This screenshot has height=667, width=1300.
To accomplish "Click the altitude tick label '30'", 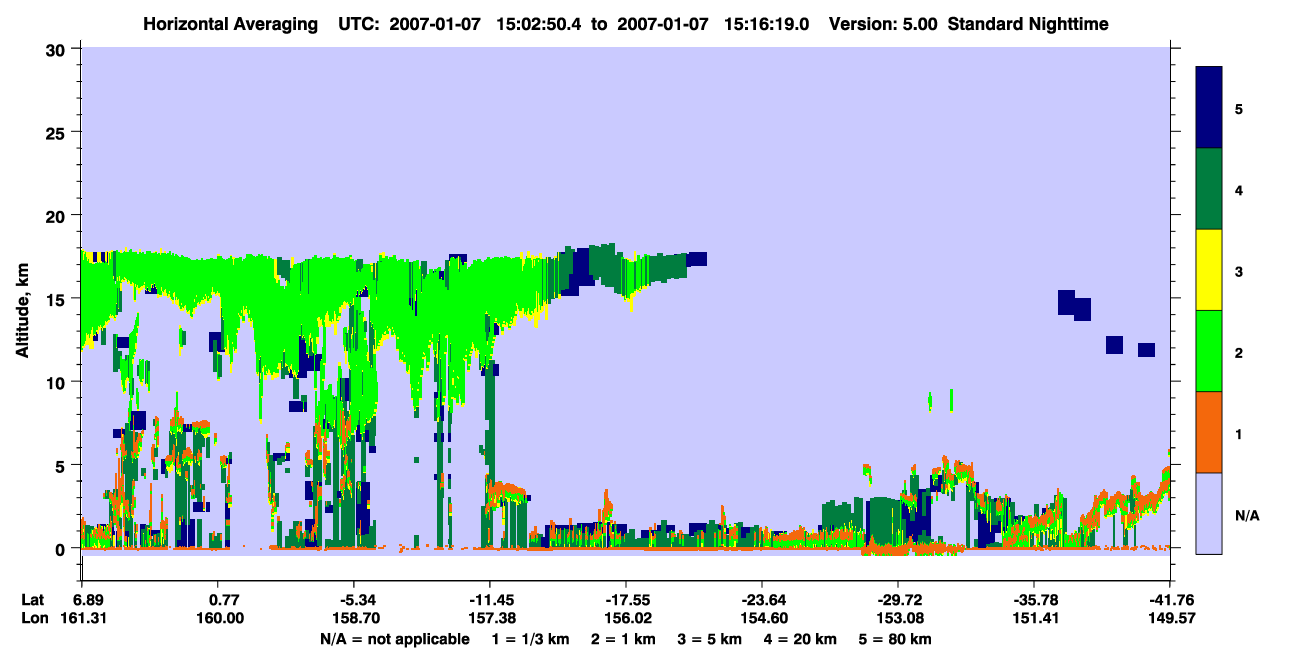I will pos(58,49).
